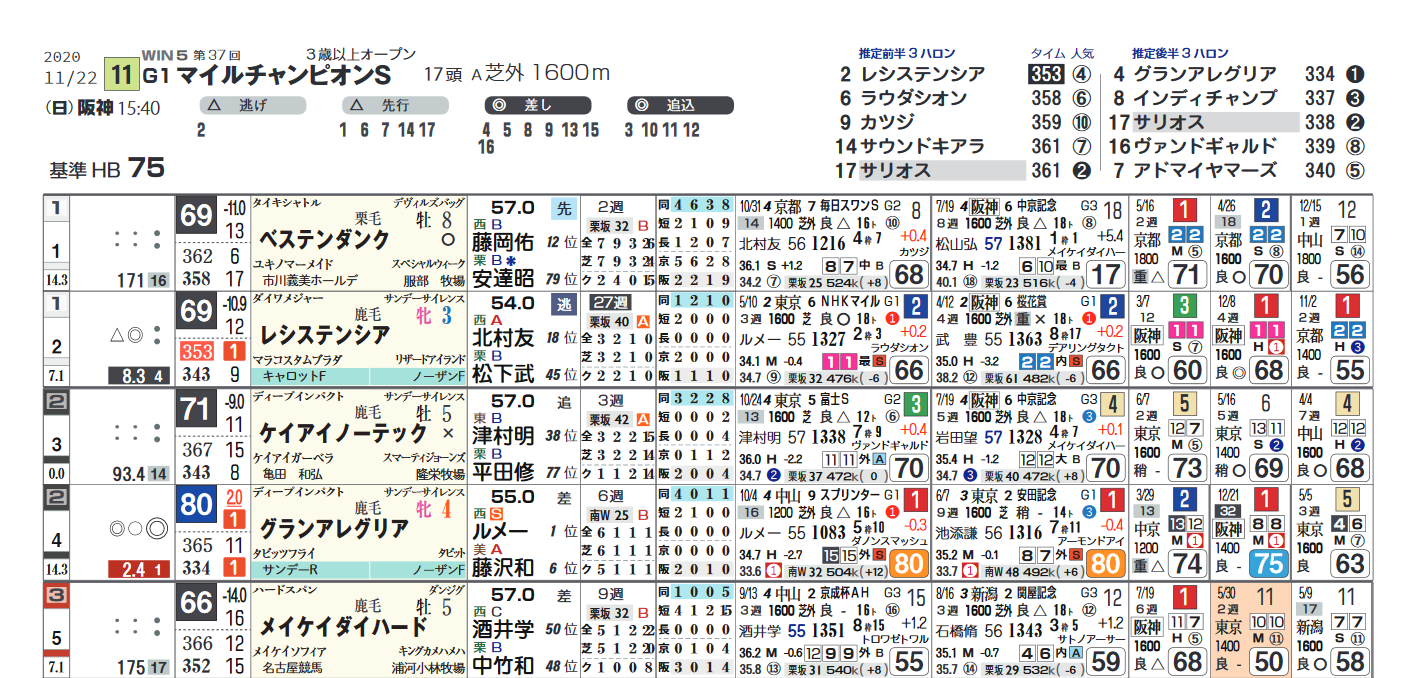The width and height of the screenshot is (1414, 678).
Task: Click the blue 2nd badge for NHKマイル
Action: click(x=914, y=307)
